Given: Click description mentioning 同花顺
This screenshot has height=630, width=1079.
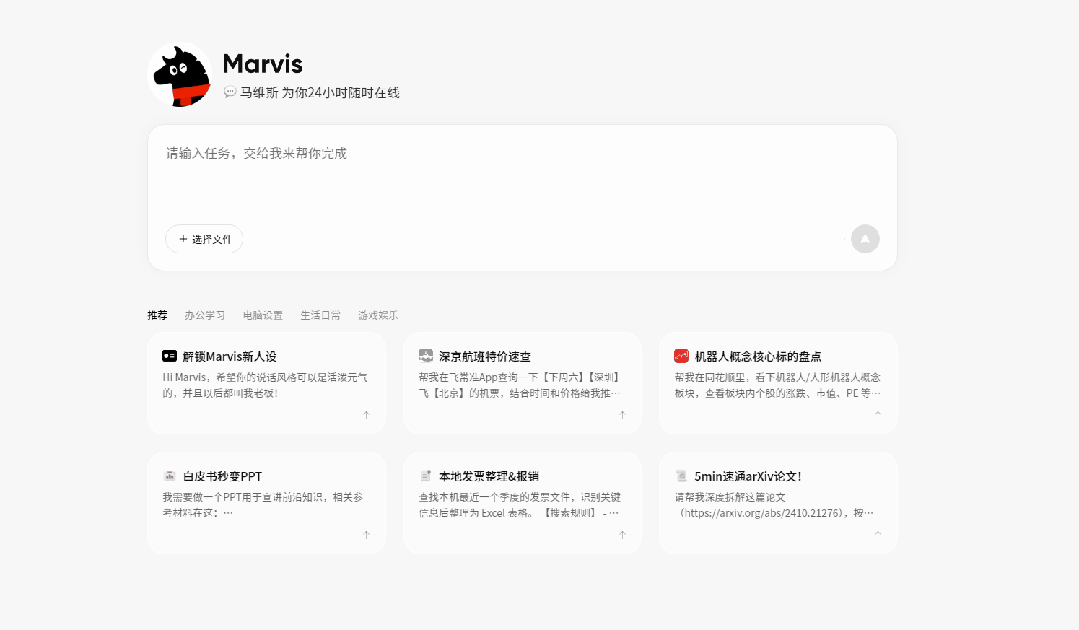Looking at the screenshot, I should 778,385.
